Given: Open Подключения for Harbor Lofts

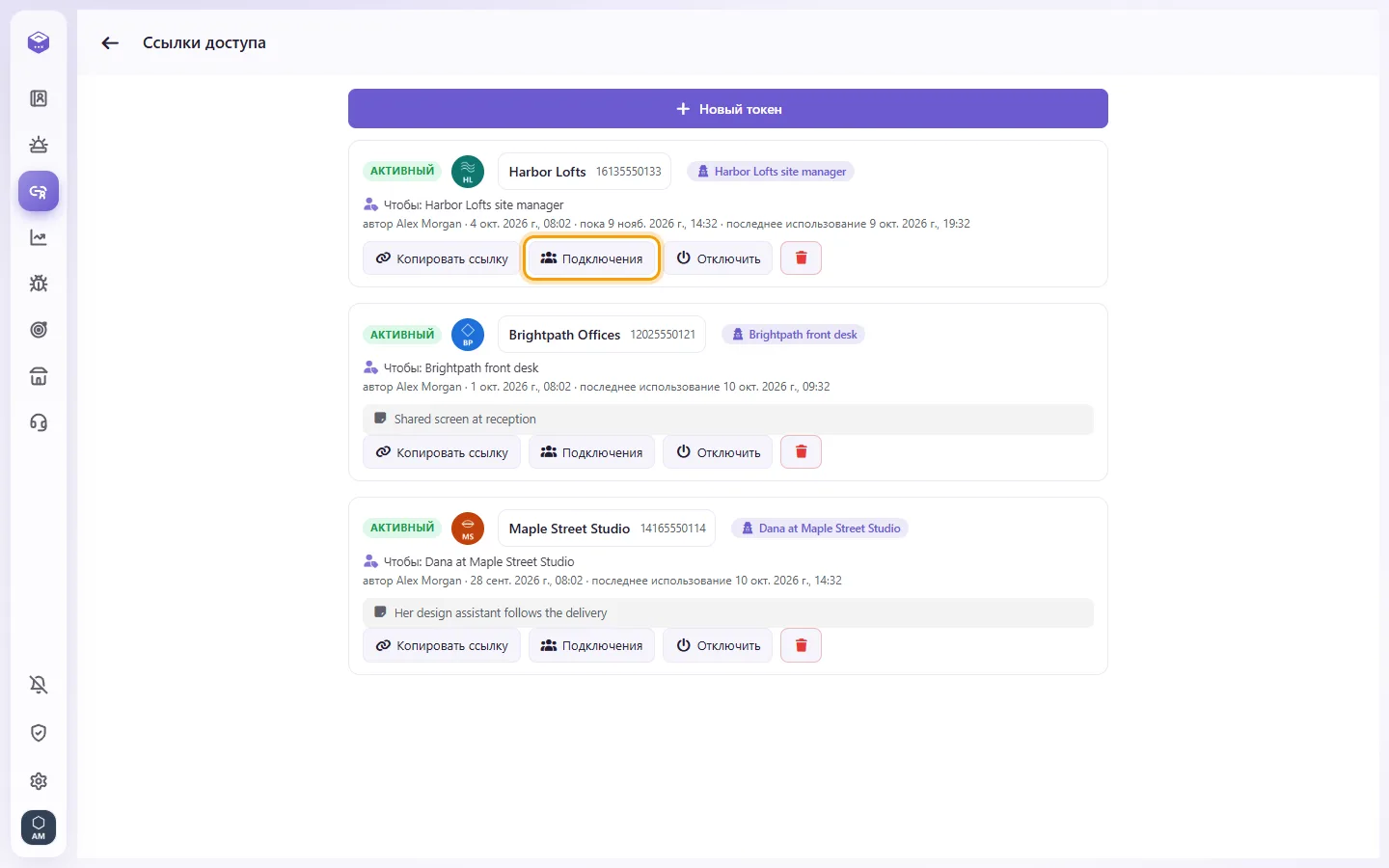Looking at the screenshot, I should coord(591,258).
